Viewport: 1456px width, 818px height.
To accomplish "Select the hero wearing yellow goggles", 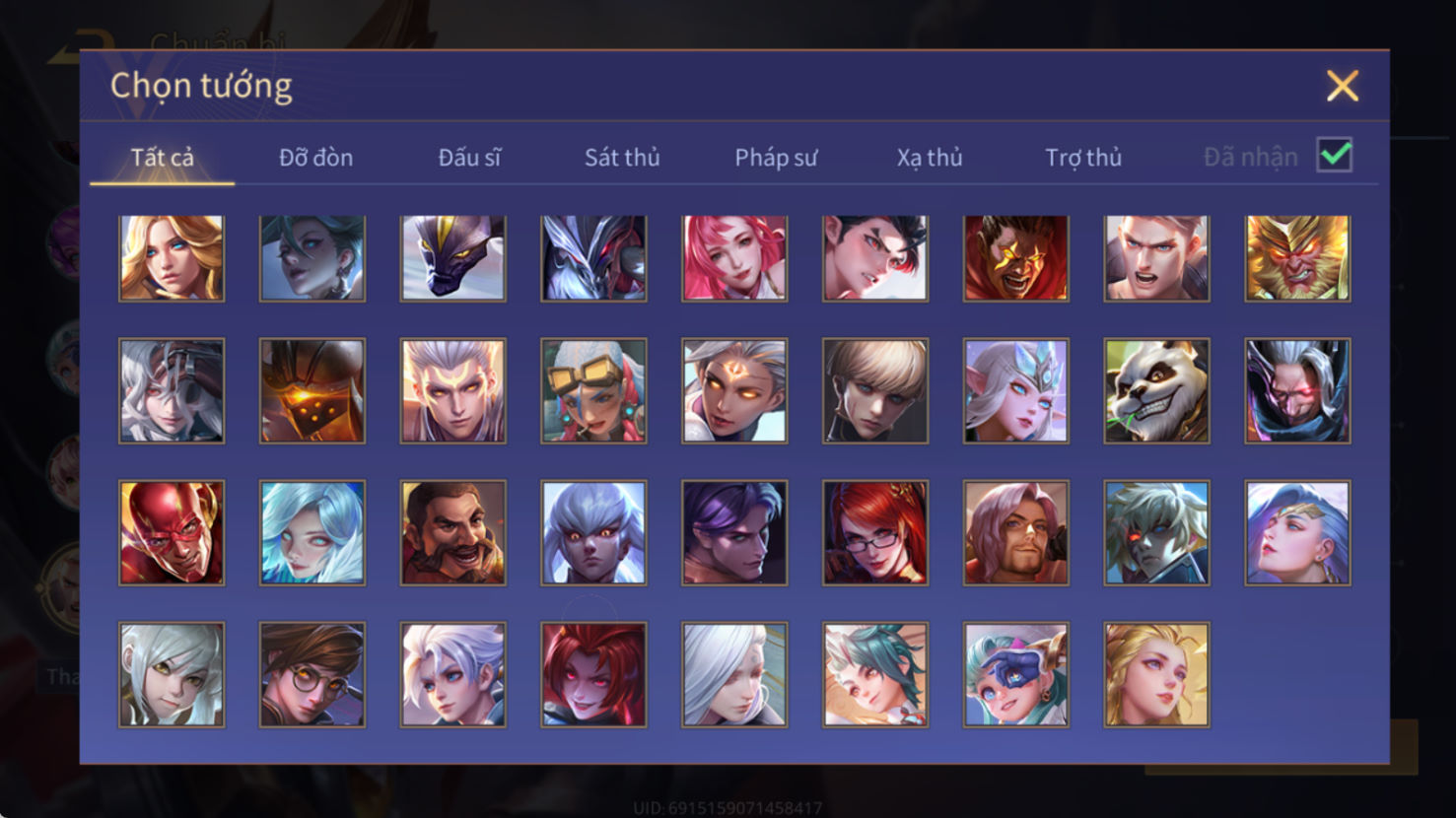I will (x=593, y=391).
